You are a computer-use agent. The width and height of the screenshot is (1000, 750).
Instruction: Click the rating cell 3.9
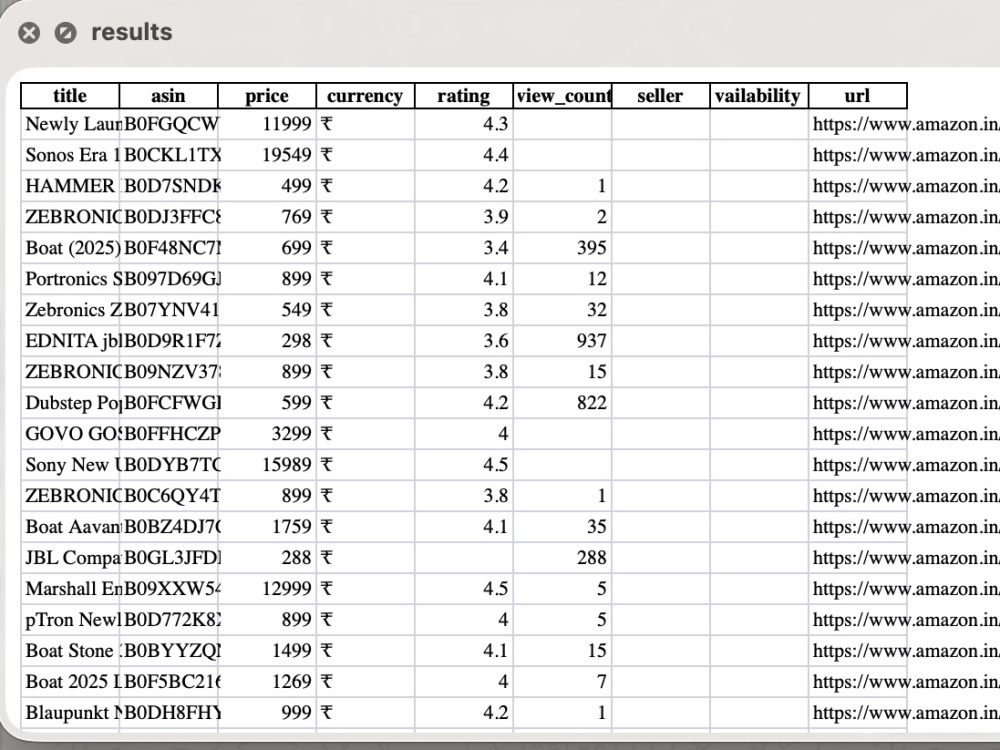(x=464, y=217)
